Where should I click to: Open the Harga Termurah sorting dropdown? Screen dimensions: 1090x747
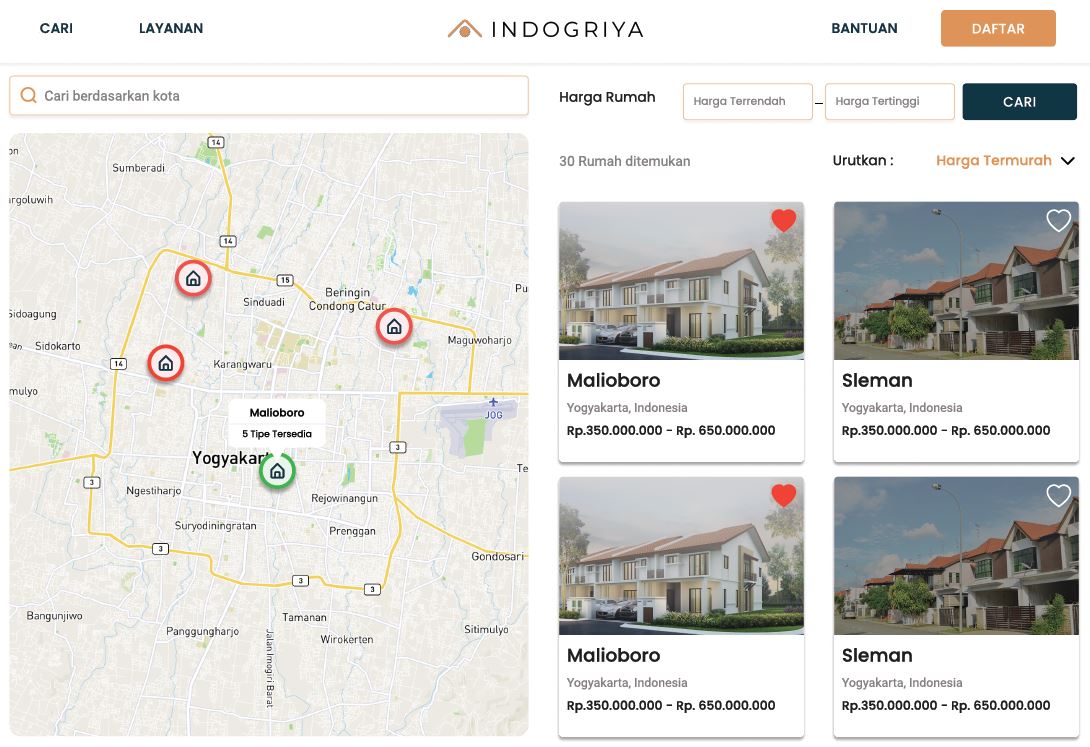pos(993,161)
